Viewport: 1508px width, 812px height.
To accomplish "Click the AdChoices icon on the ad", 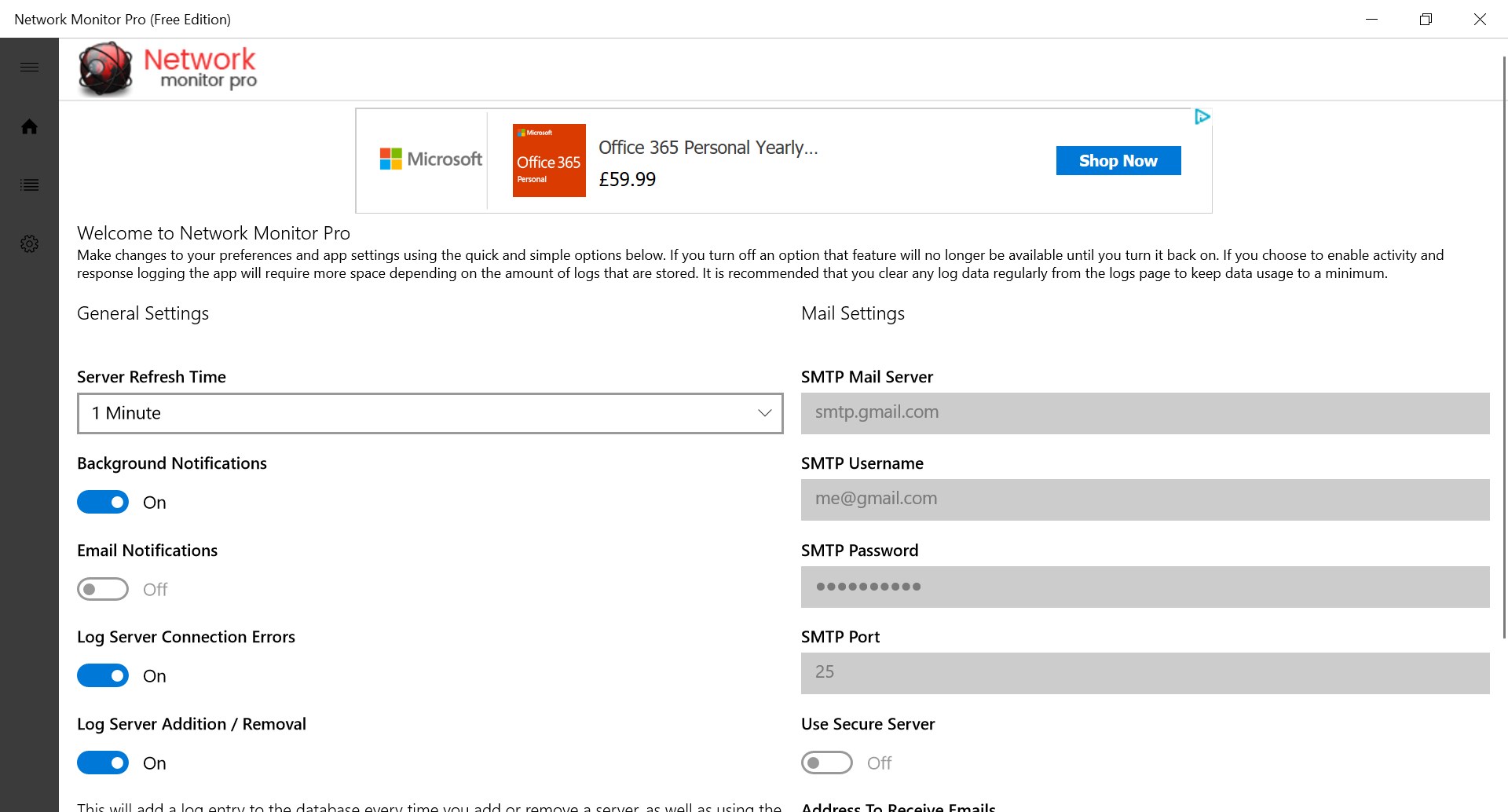I will [x=1202, y=117].
